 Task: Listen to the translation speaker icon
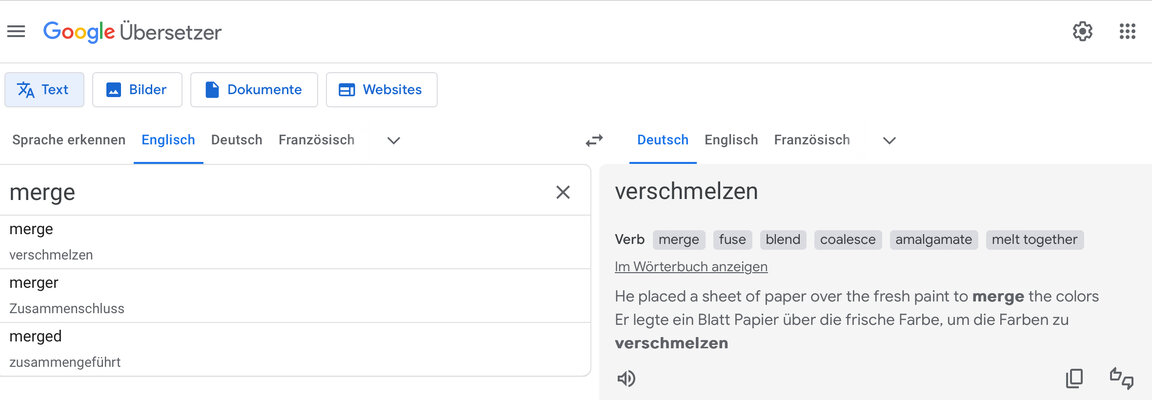(x=626, y=379)
